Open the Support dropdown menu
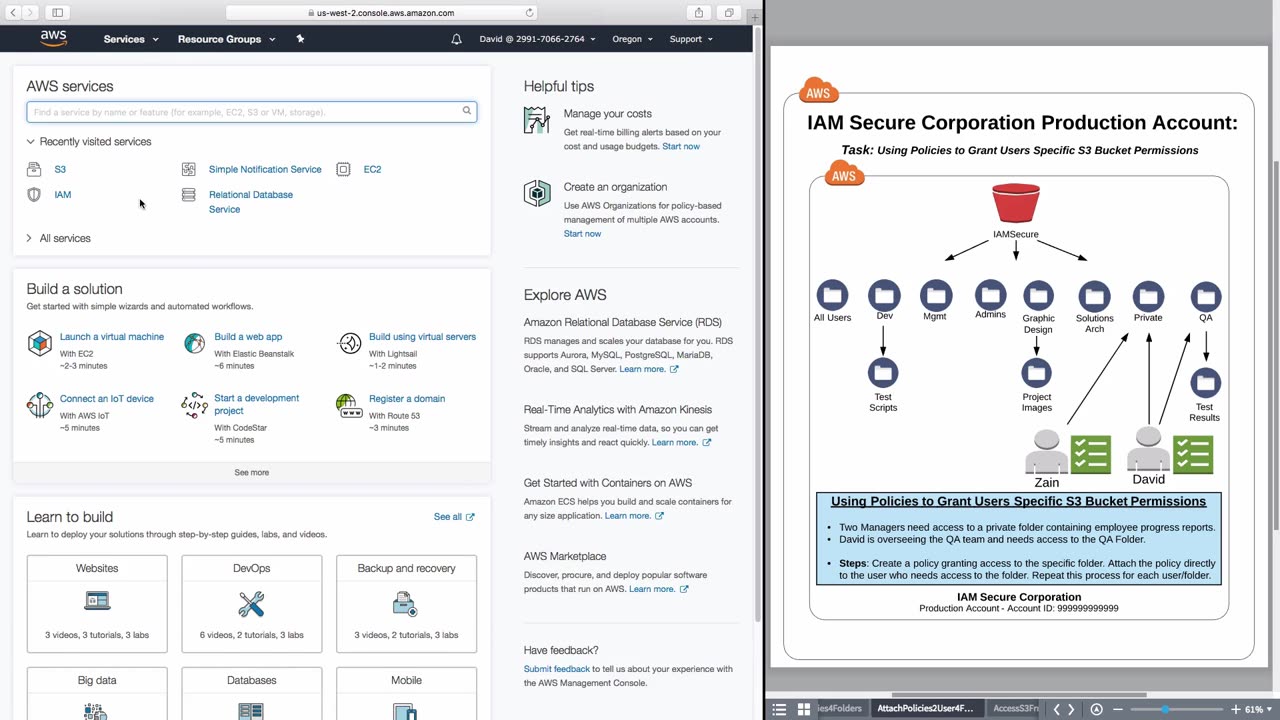The width and height of the screenshot is (1280, 720). tap(691, 39)
